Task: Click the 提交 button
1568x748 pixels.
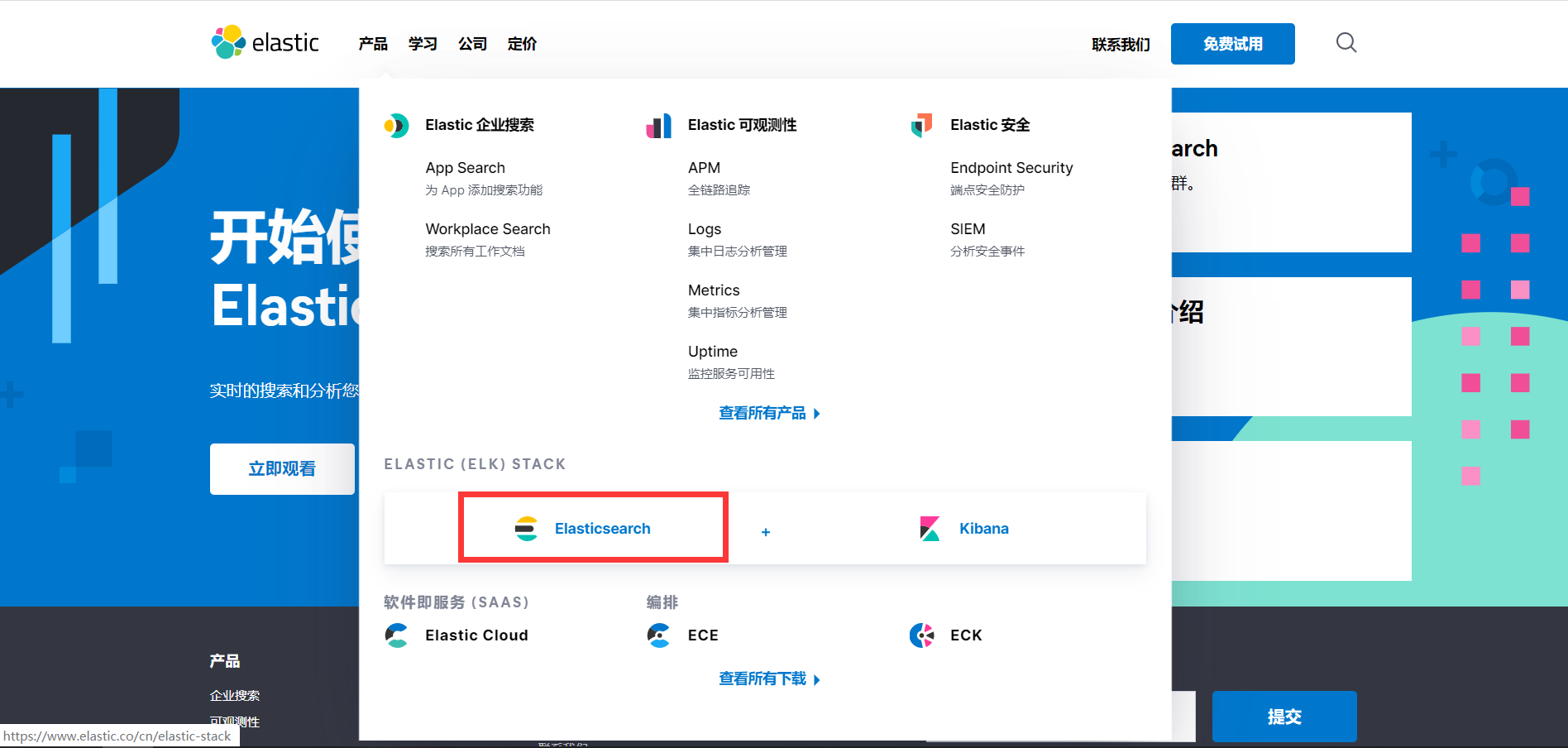Action: [1284, 717]
